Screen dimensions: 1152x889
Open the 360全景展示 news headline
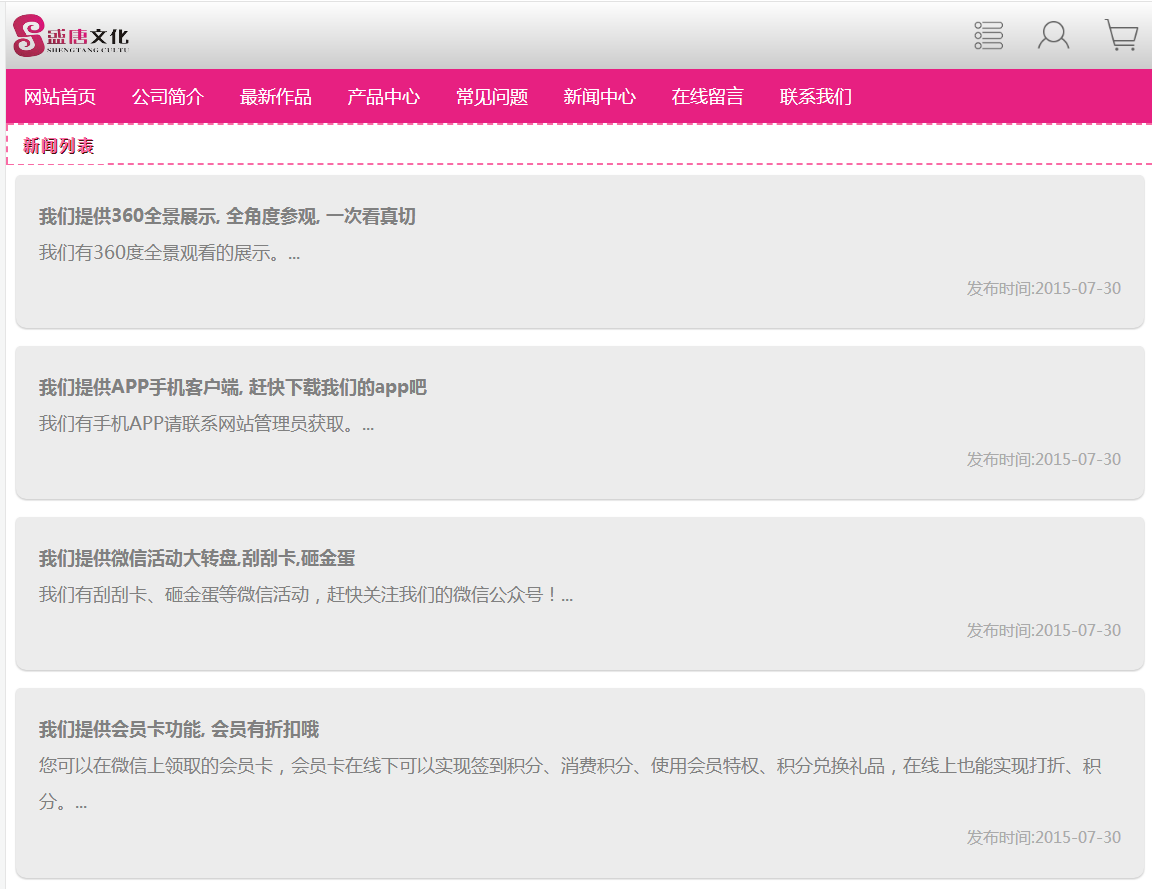[227, 217]
